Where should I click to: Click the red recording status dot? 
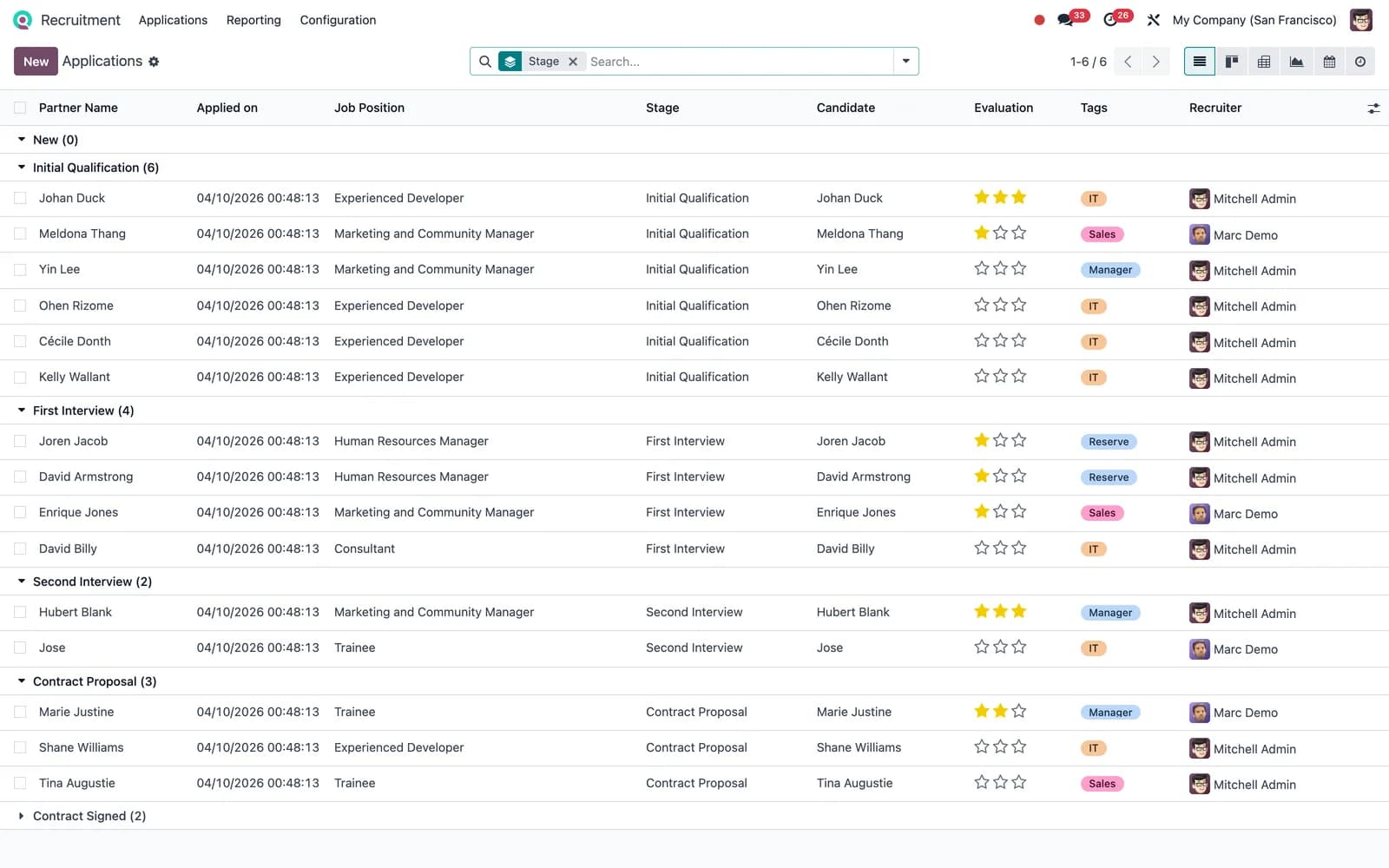(x=1039, y=20)
